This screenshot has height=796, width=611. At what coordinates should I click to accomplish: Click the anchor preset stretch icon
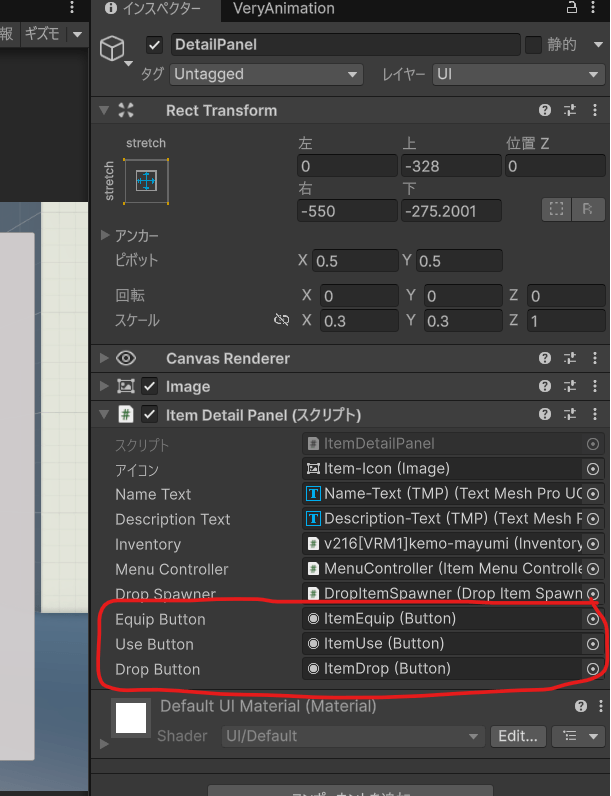146,181
